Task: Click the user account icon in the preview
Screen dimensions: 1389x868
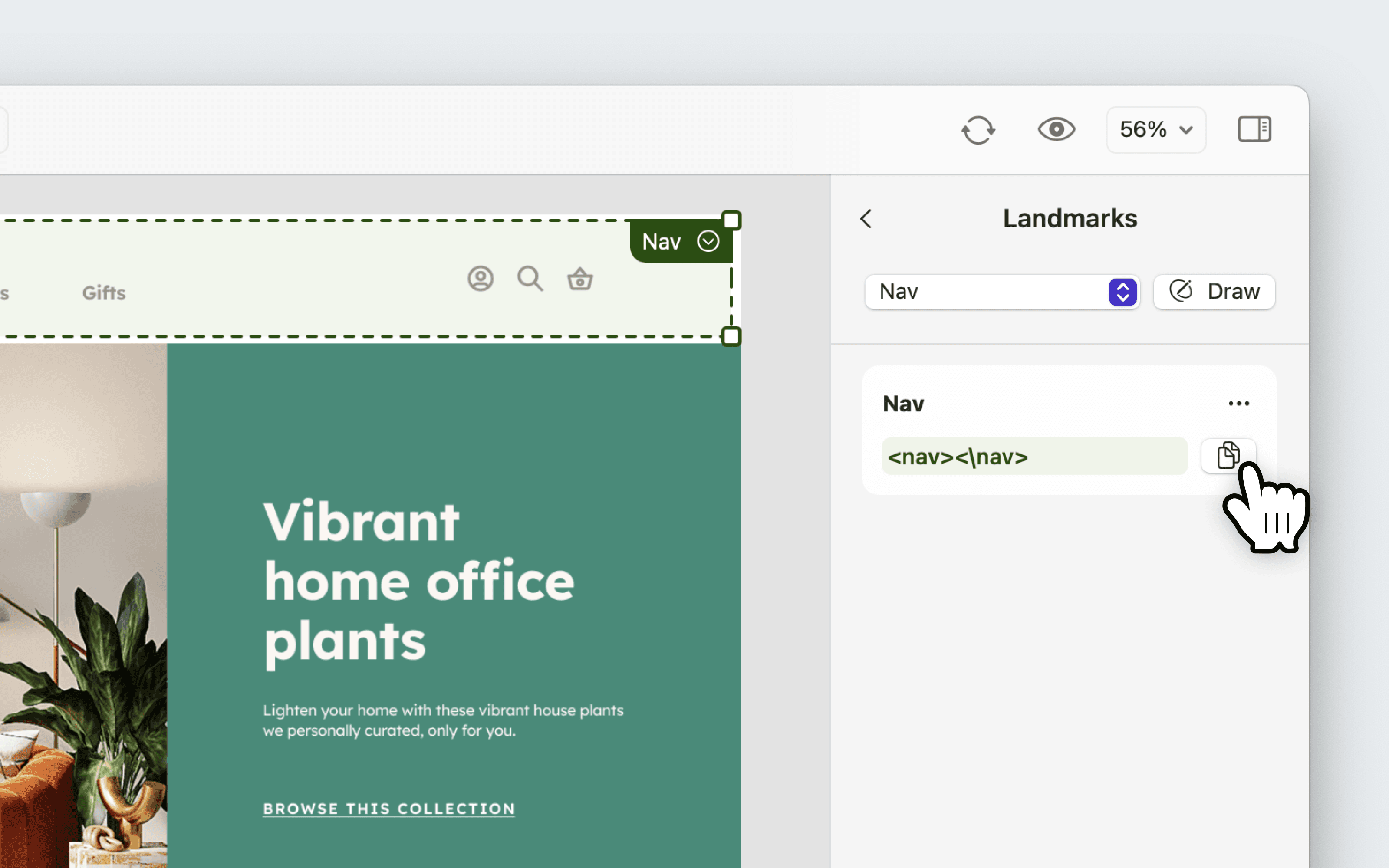Action: click(481, 279)
